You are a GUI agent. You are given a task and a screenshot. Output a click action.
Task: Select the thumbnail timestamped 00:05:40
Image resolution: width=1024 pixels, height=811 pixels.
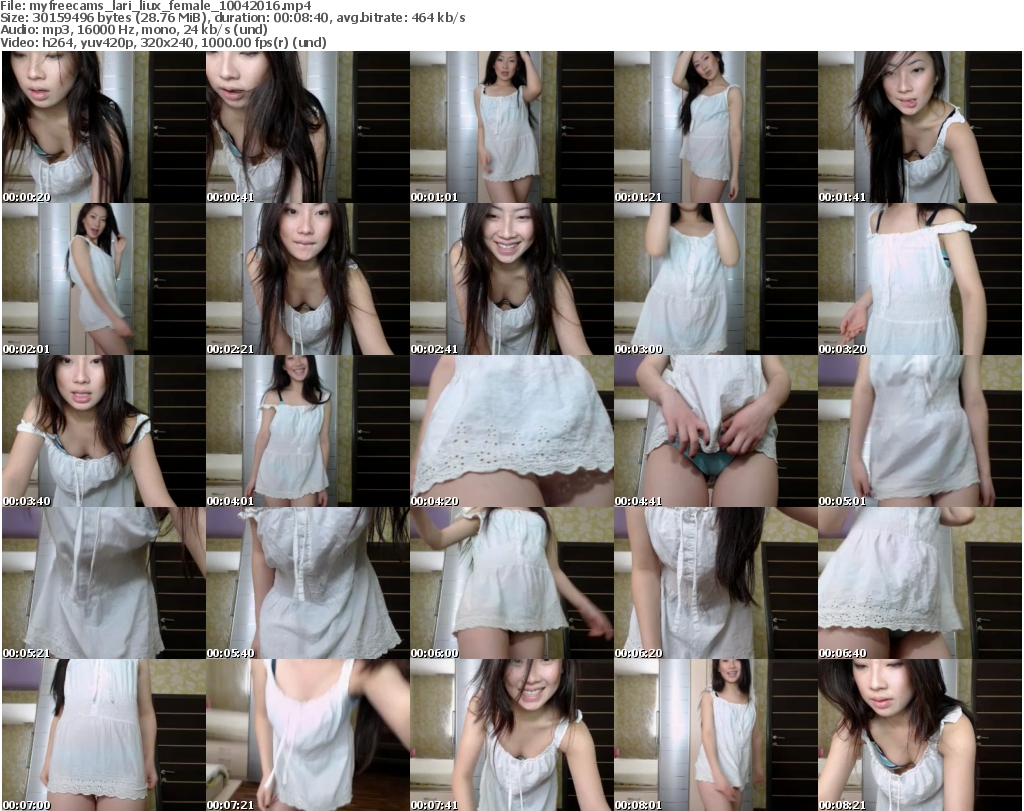(x=307, y=583)
